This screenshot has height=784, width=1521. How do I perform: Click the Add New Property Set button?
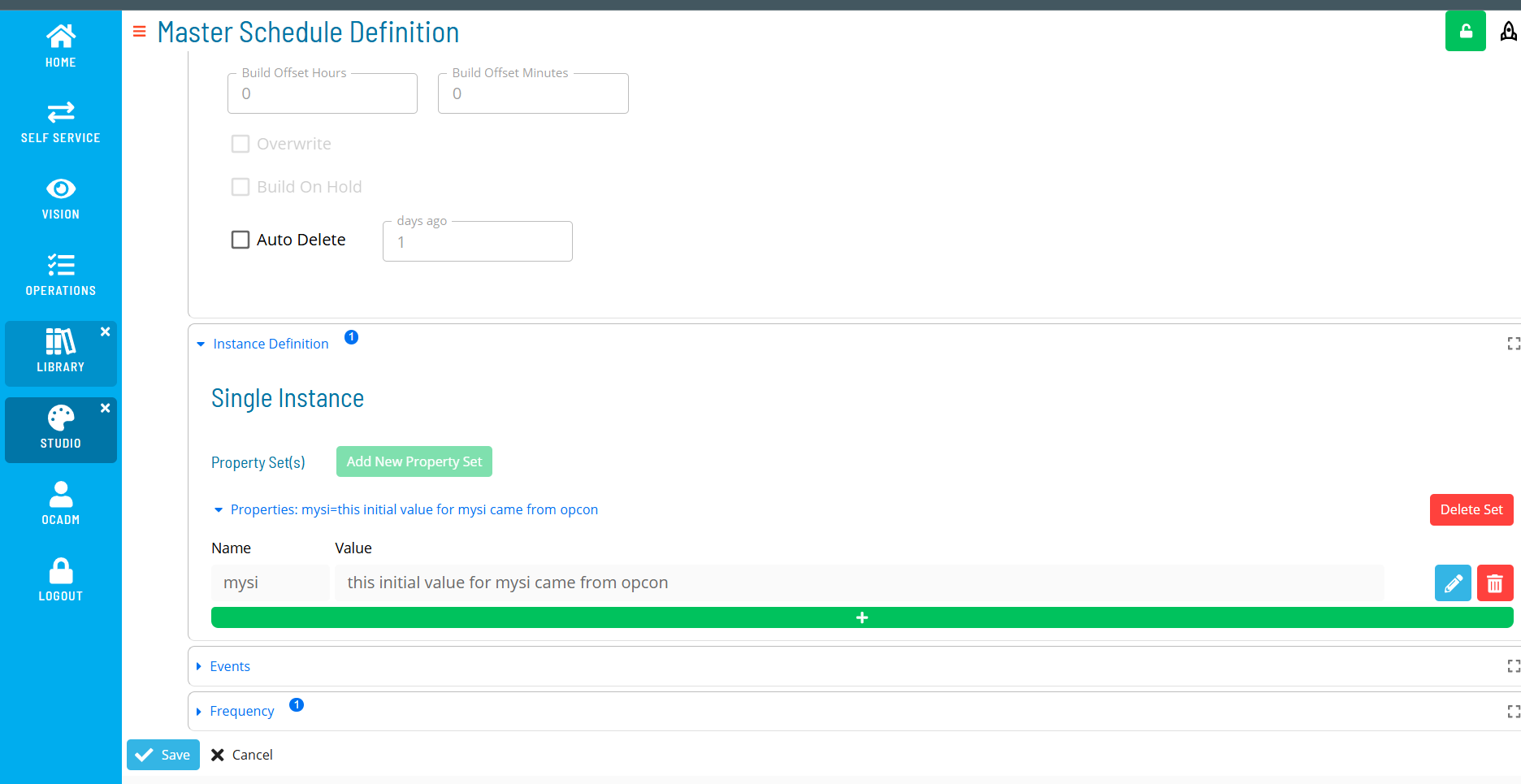414,461
